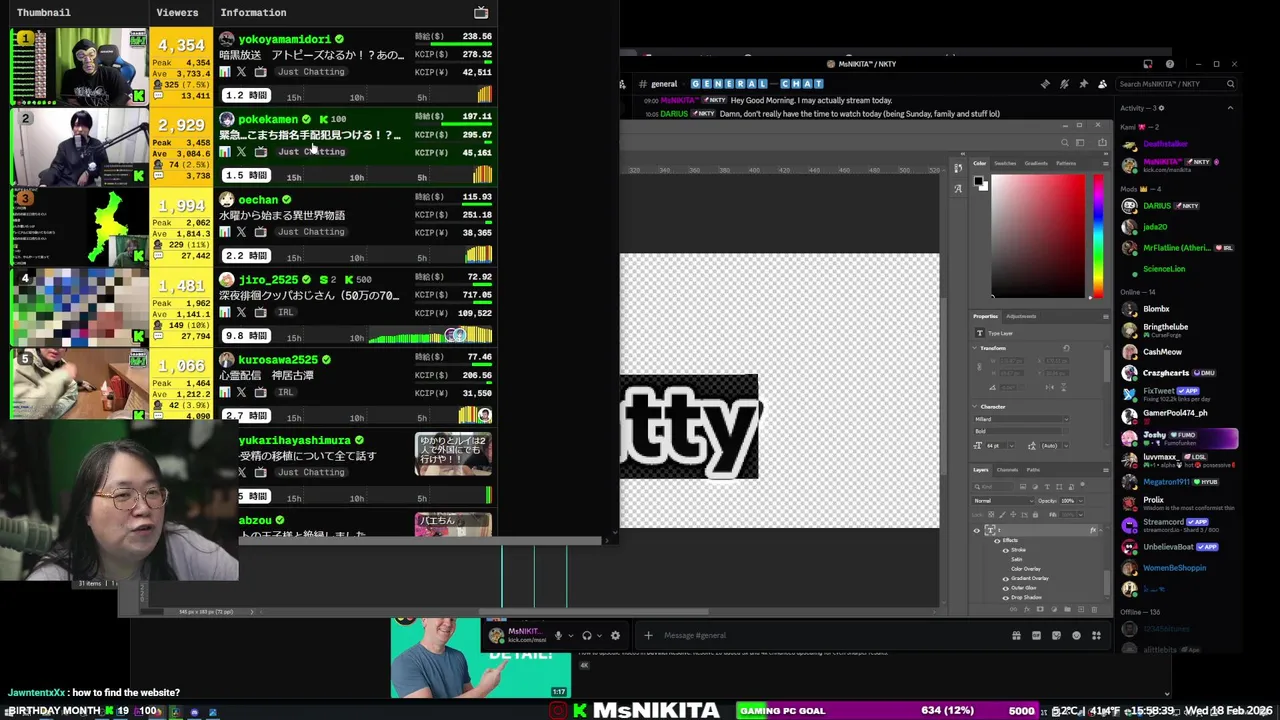
Task: Click Photoshop share export icon
Action: pos(1102,142)
